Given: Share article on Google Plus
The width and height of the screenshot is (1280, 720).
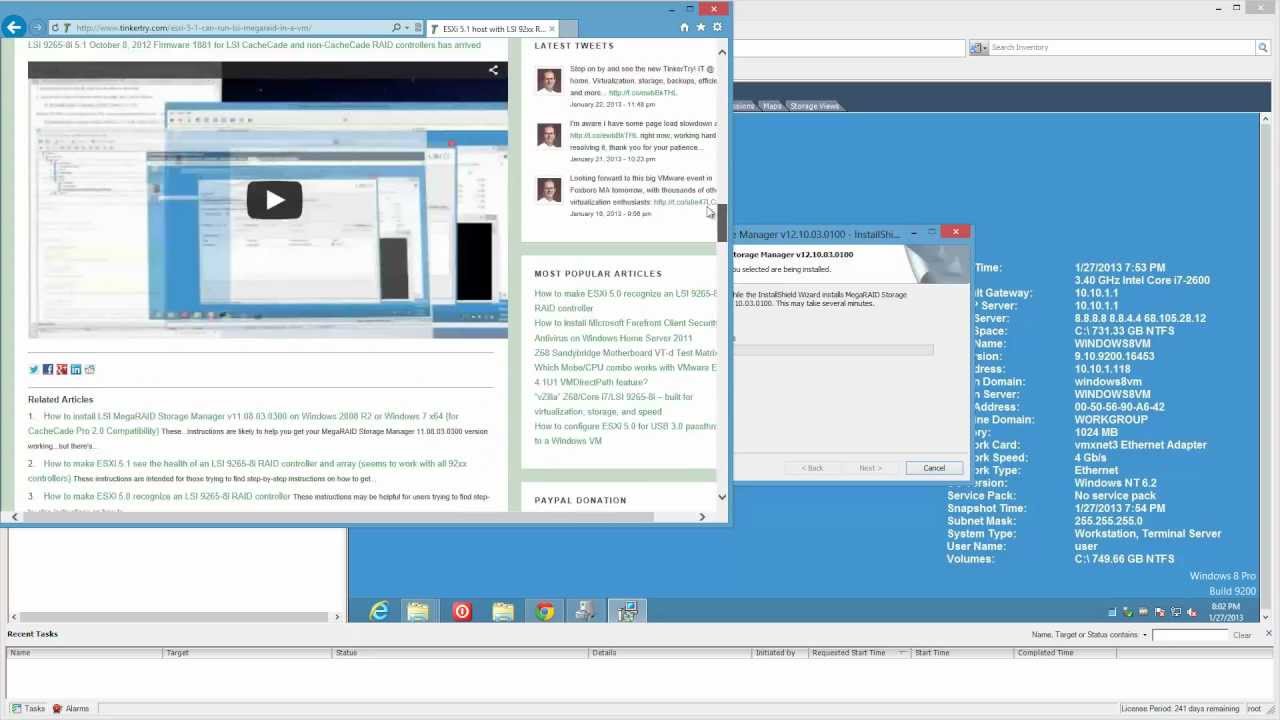Looking at the screenshot, I should click(61, 369).
